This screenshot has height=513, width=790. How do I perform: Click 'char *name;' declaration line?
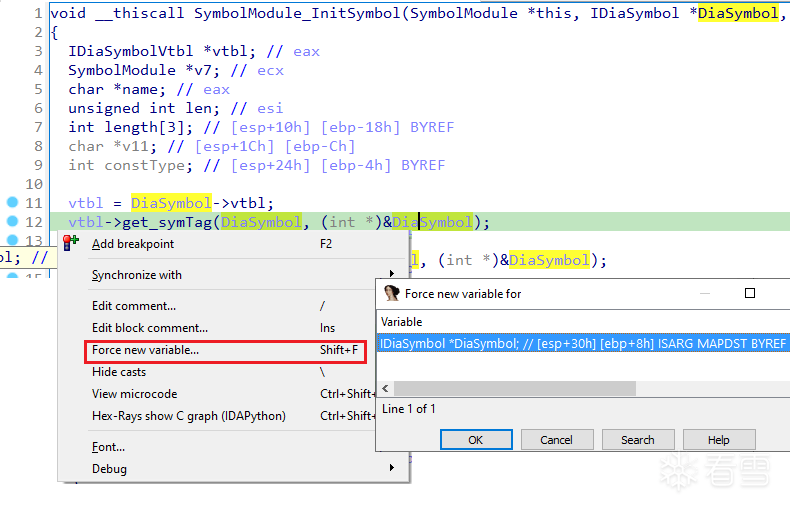pos(117,89)
